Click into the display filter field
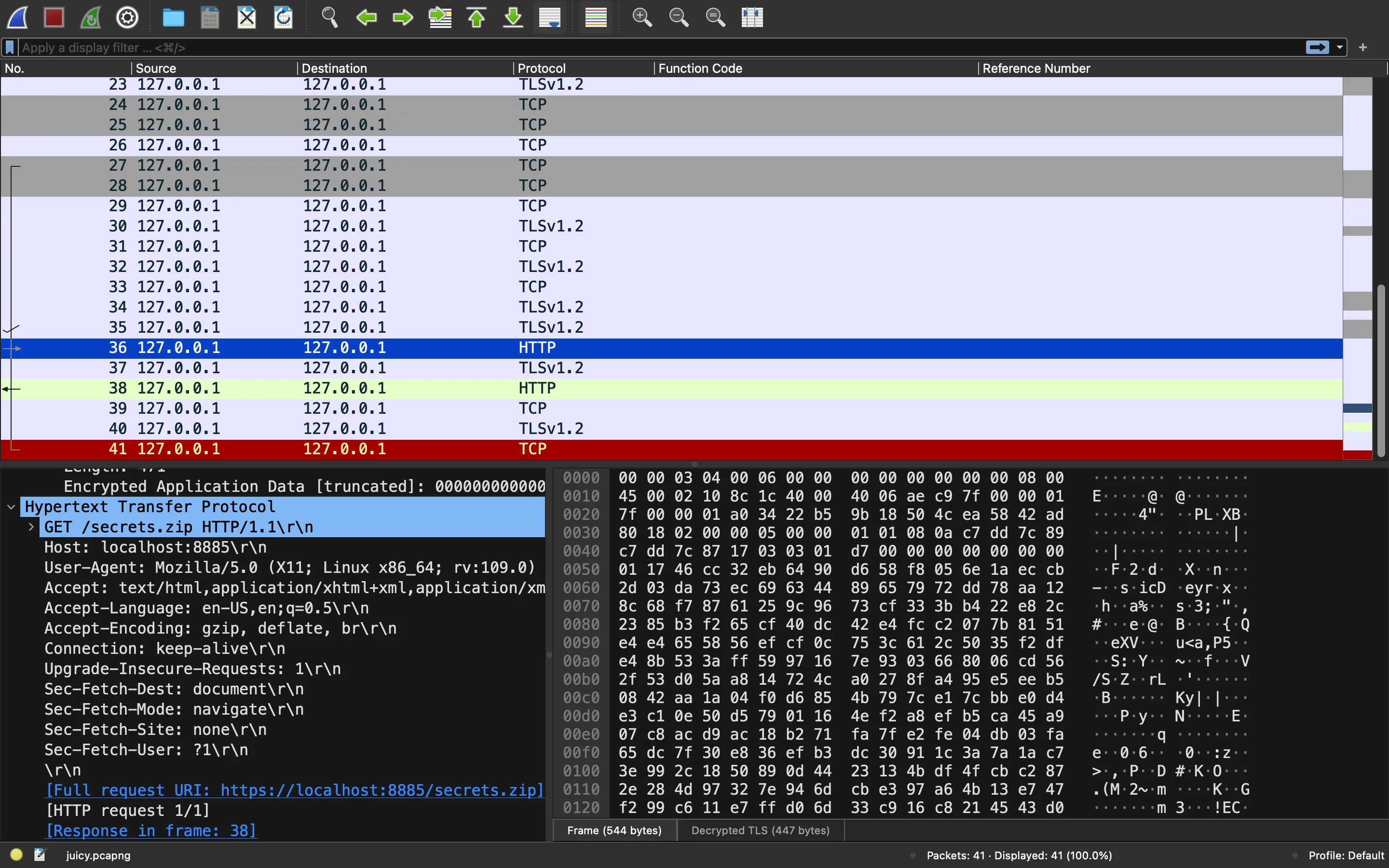Screen dimensions: 1389x868 click(660, 47)
